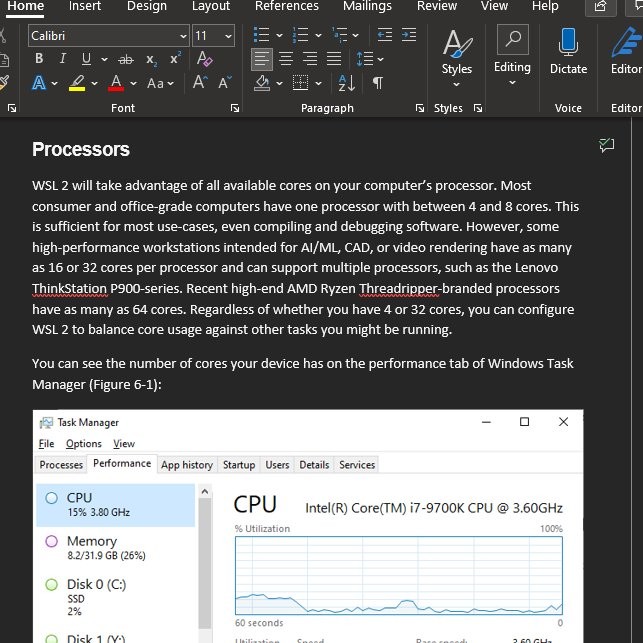Image resolution: width=643 pixels, height=643 pixels.
Task: Center align the paragraph
Action: tap(285, 59)
